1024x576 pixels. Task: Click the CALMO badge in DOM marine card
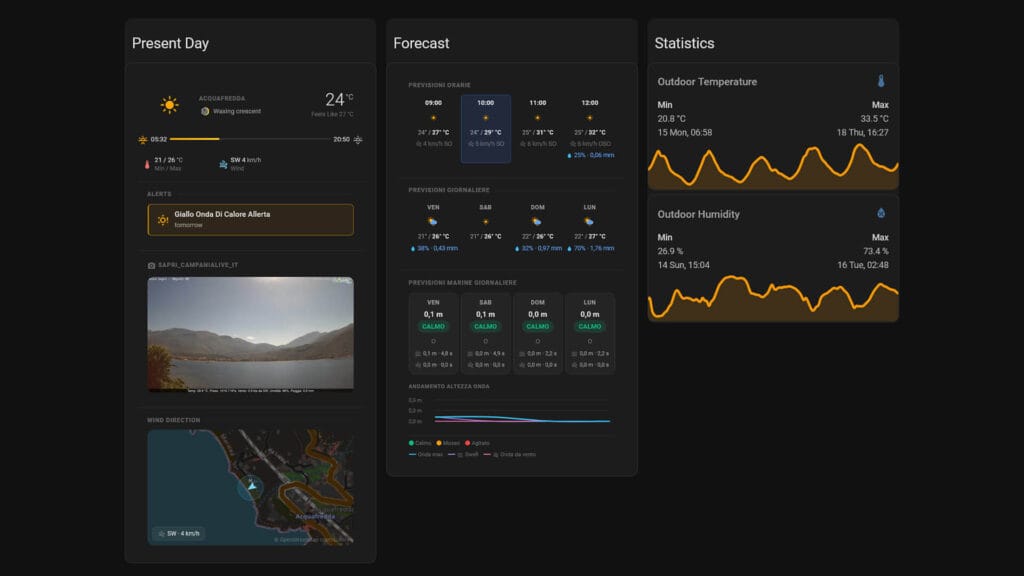pyautogui.click(x=537, y=327)
